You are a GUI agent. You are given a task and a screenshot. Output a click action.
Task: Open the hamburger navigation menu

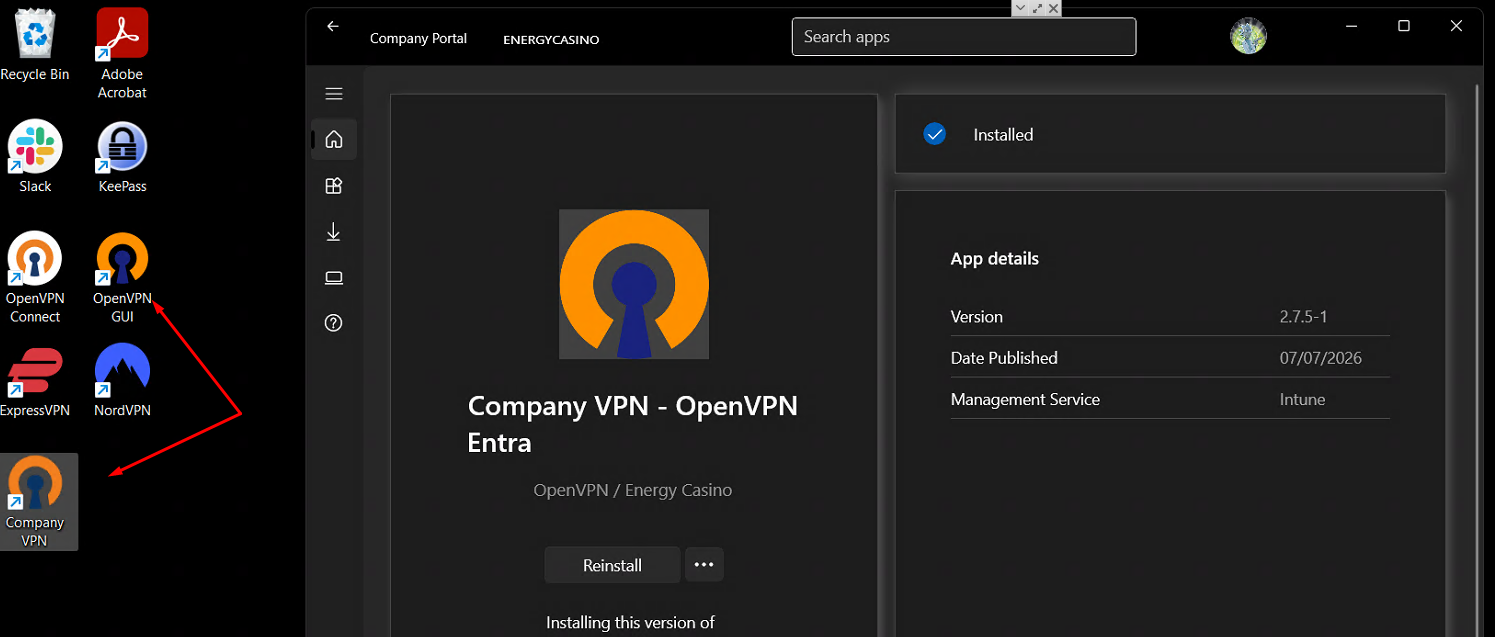(x=334, y=94)
